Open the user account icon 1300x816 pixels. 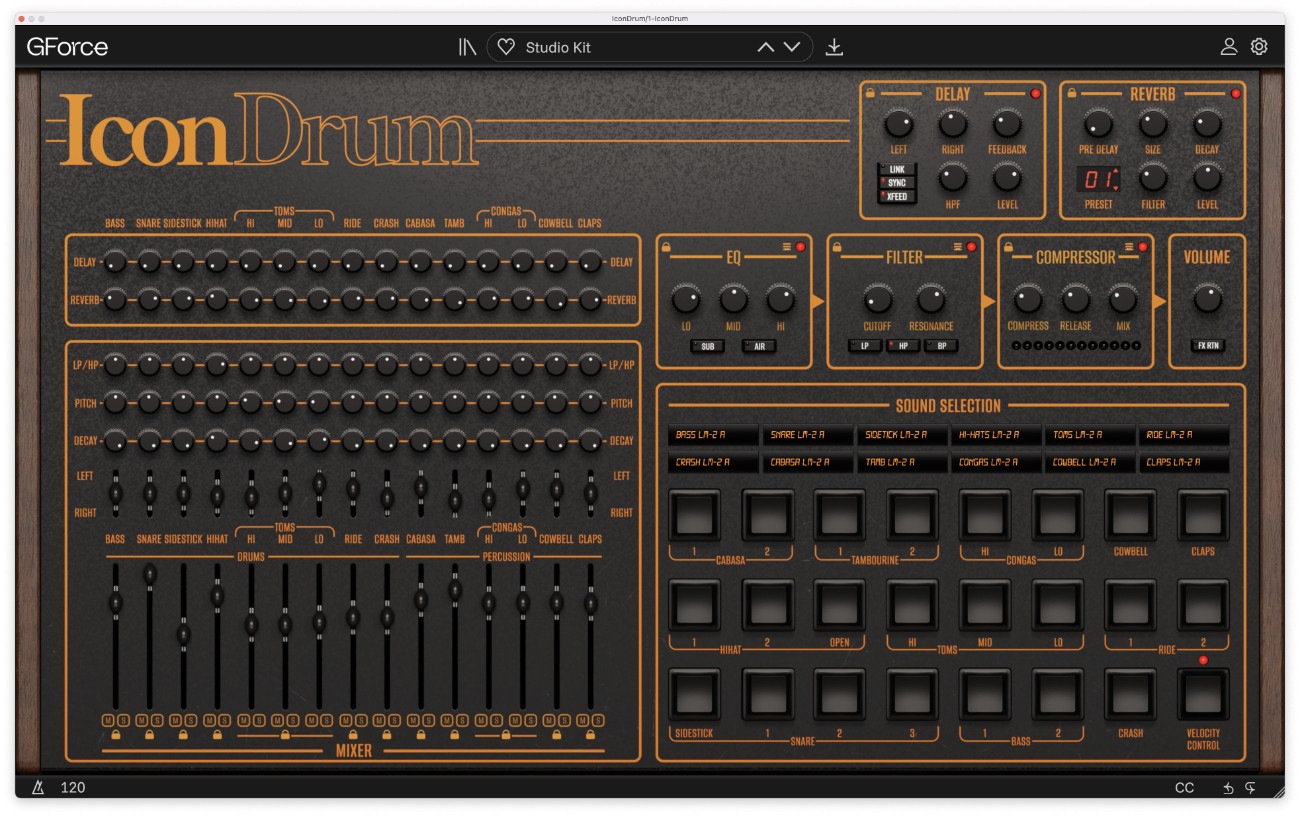click(x=1229, y=47)
